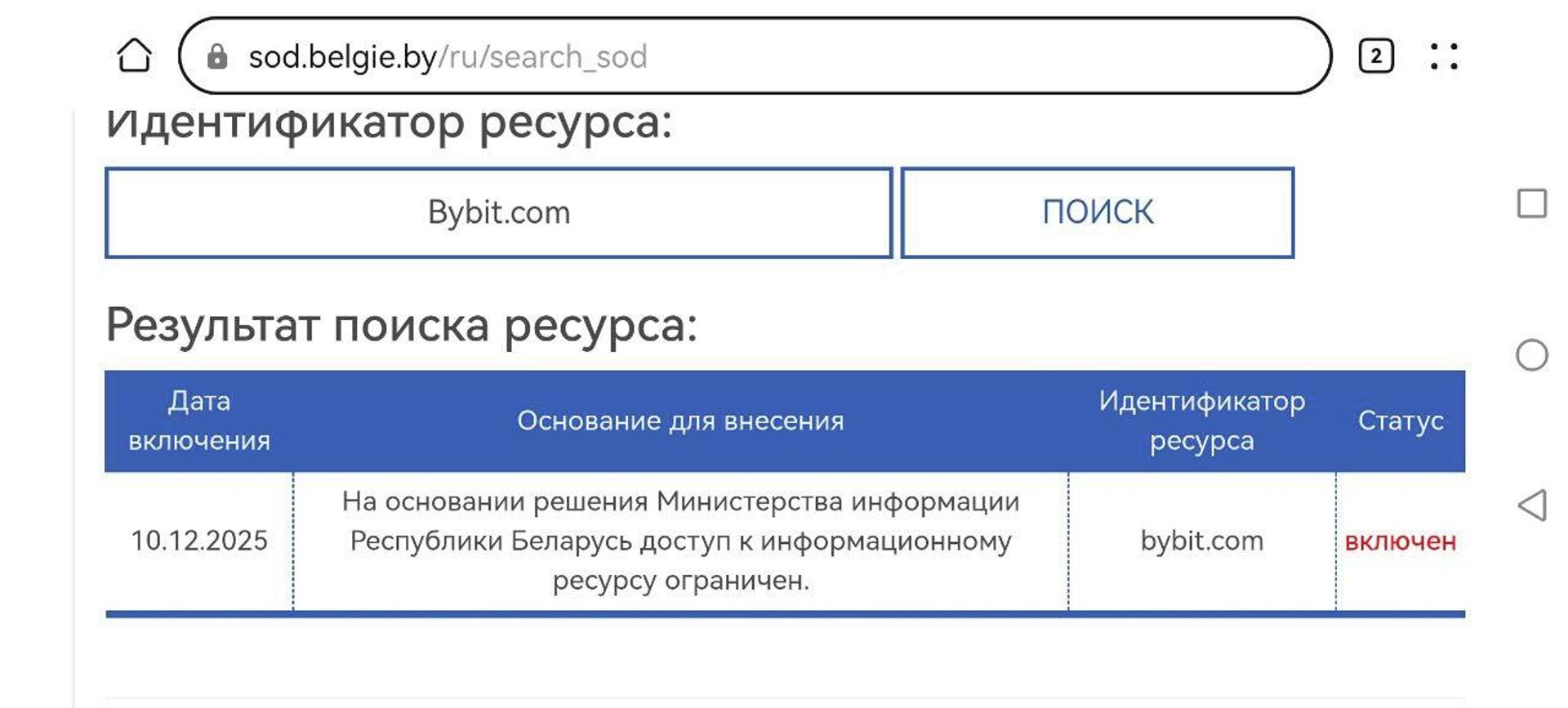
Task: Click the Статус column header
Action: point(1401,421)
